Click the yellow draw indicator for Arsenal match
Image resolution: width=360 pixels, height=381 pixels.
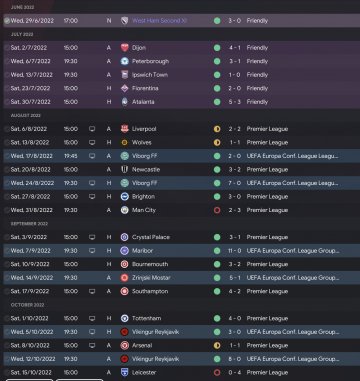pyautogui.click(x=217, y=345)
